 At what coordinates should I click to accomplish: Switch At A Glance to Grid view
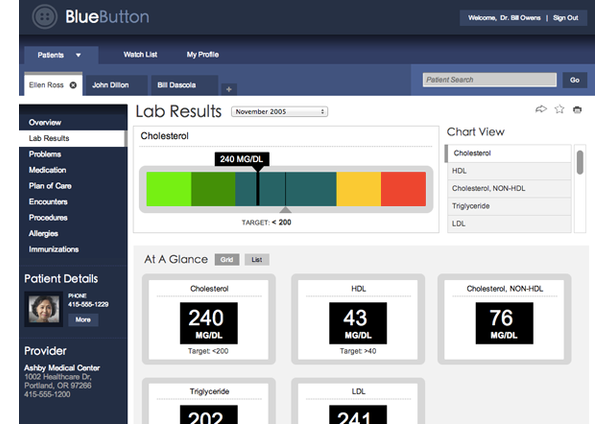point(227,260)
